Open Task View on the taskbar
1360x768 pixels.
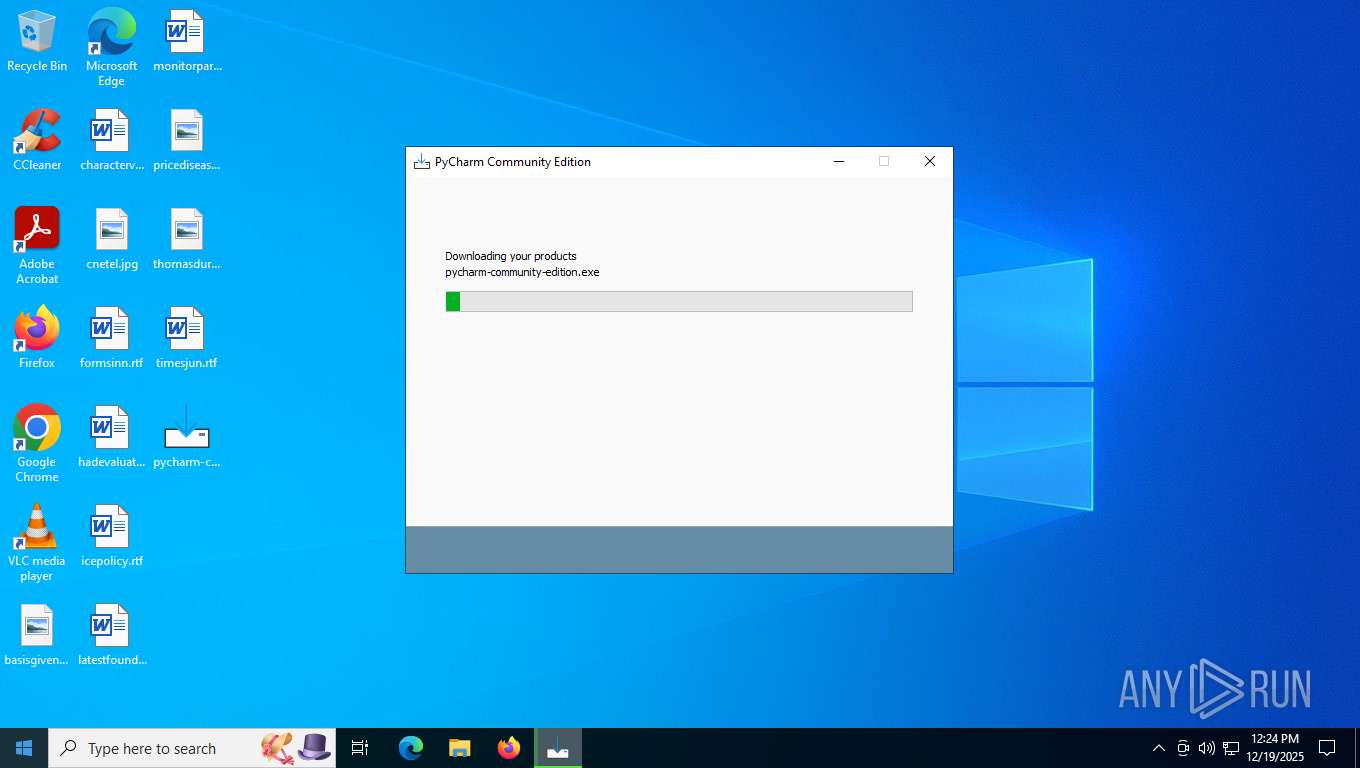(x=360, y=748)
